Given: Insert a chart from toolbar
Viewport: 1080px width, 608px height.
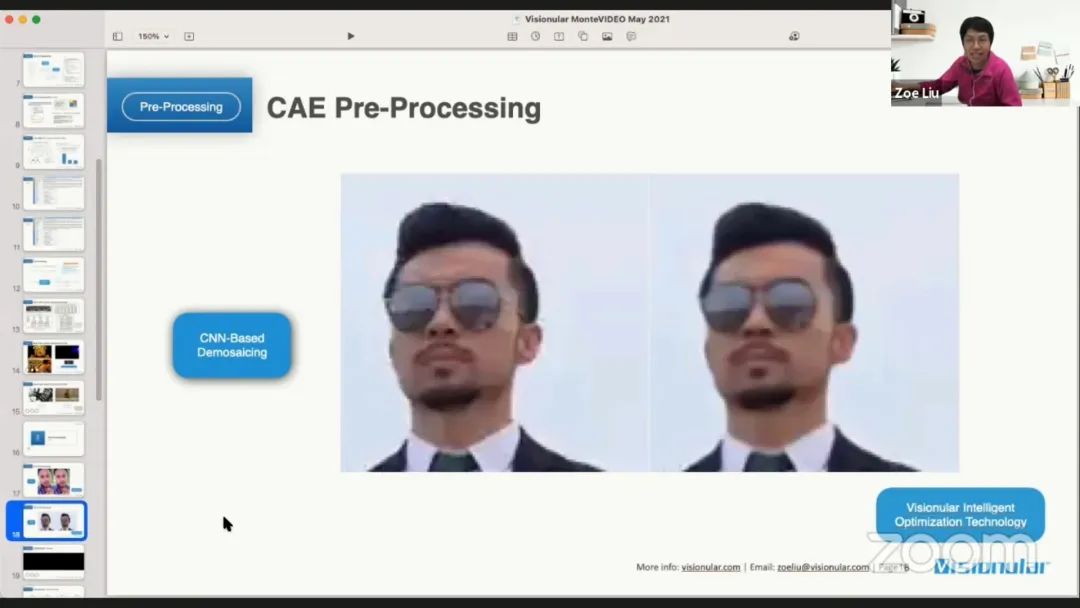Looking at the screenshot, I should click(535, 36).
